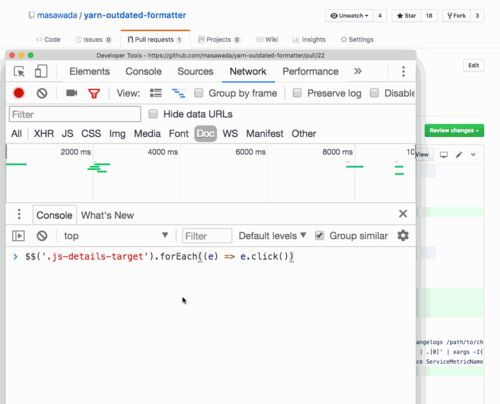Fork the repository

(x=456, y=16)
